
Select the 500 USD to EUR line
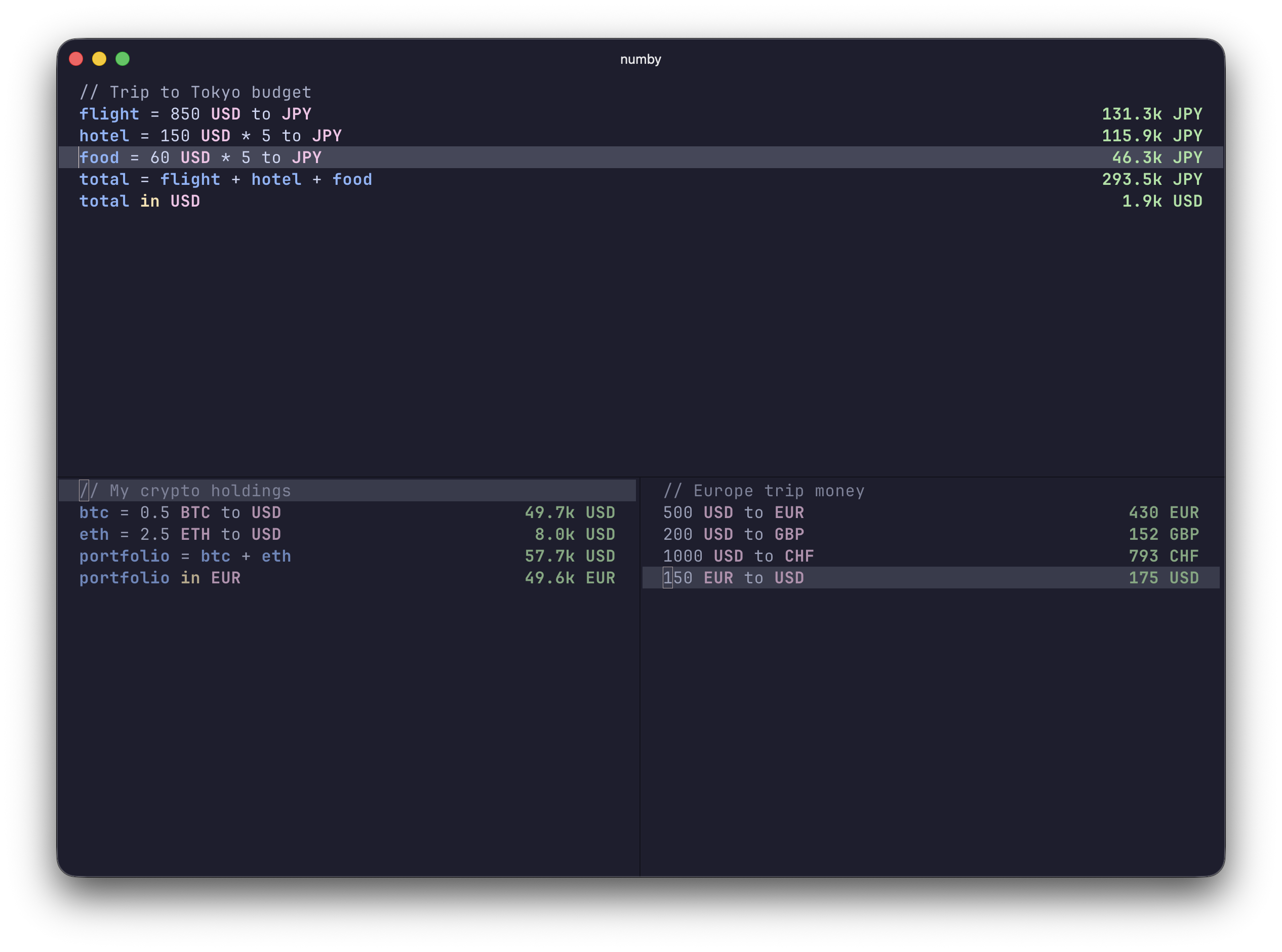(x=734, y=512)
